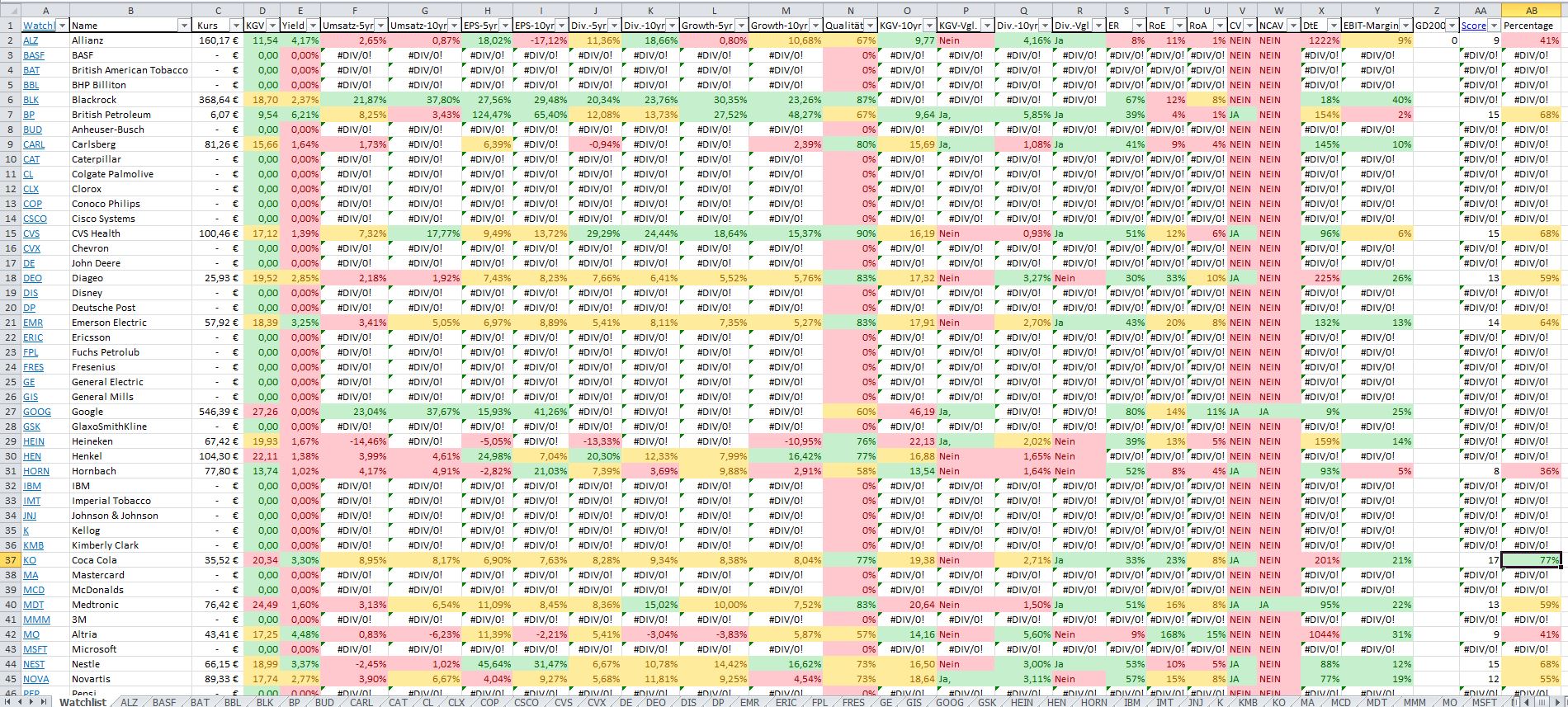Screen dimensions: 1568x707
Task: Select the Allianz name cell
Action: click(130, 40)
